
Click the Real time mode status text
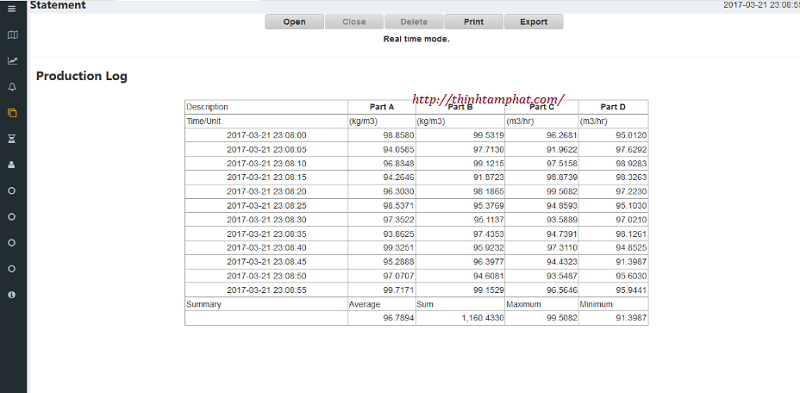(x=416, y=39)
